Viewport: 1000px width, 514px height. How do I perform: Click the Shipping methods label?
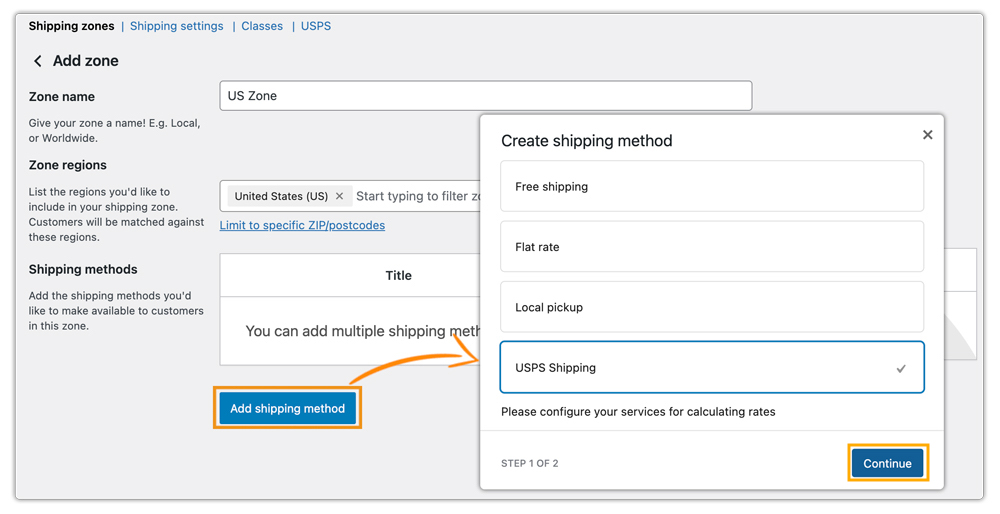[83, 270]
